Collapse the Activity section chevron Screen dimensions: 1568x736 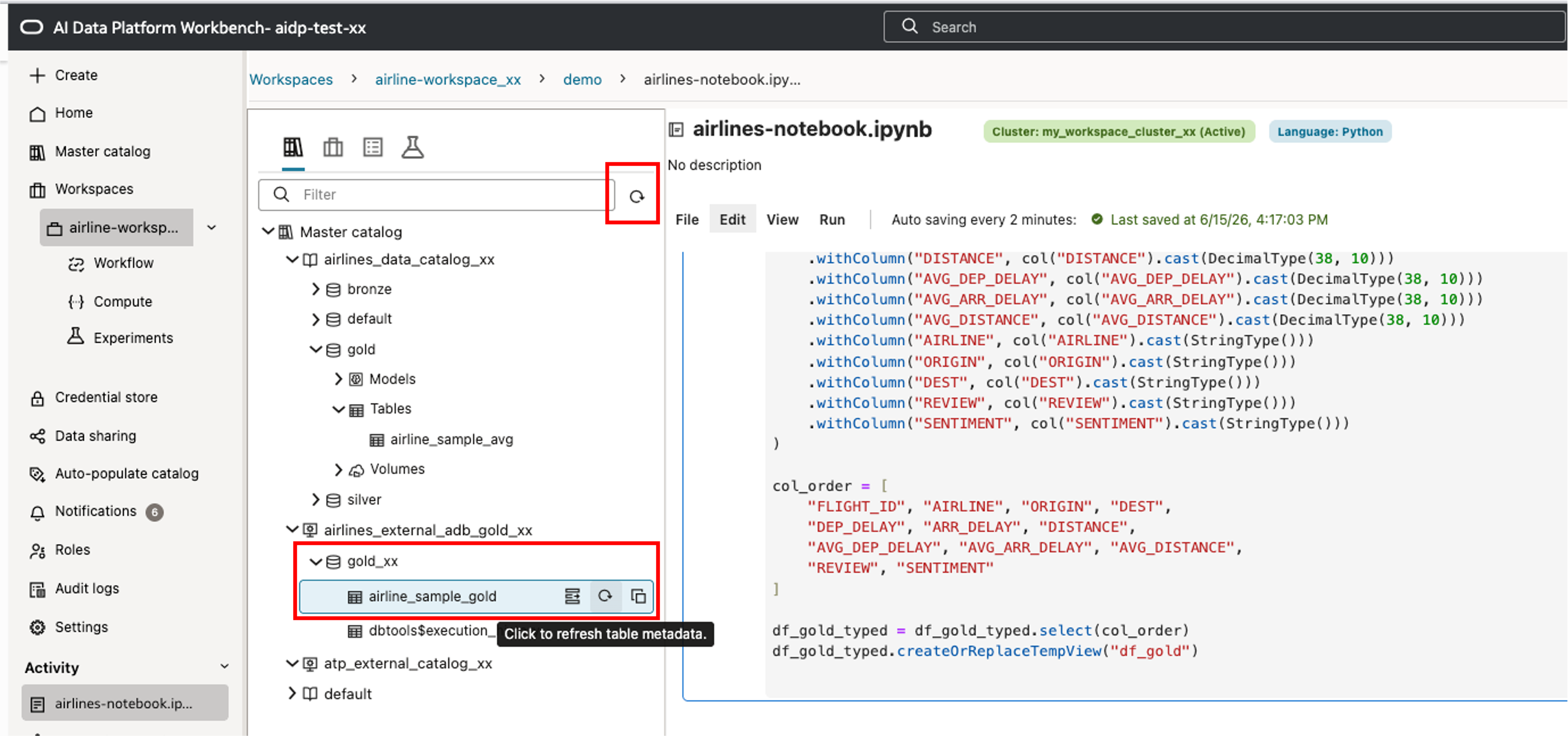click(x=224, y=667)
